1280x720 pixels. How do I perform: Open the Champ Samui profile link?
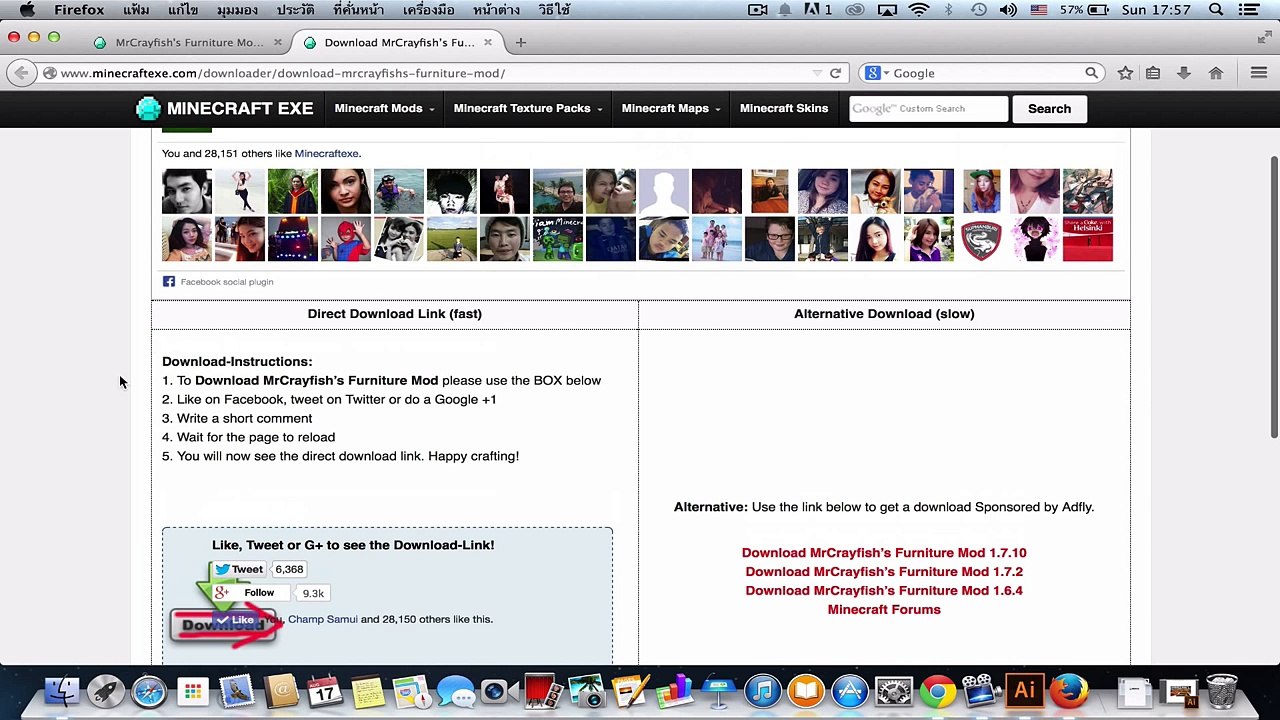click(x=322, y=620)
